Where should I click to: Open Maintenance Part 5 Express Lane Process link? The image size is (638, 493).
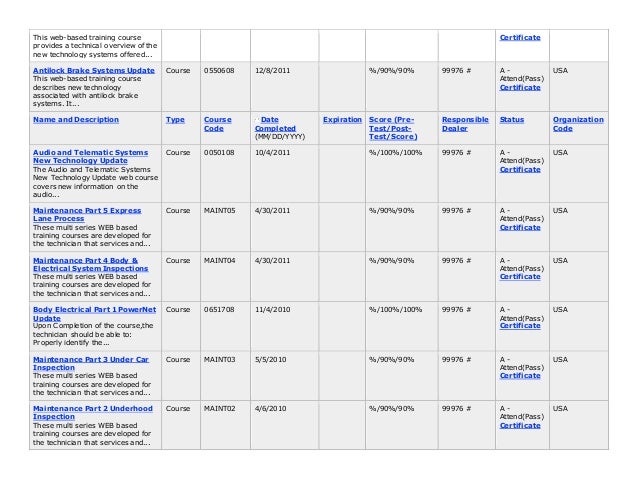tap(87, 215)
